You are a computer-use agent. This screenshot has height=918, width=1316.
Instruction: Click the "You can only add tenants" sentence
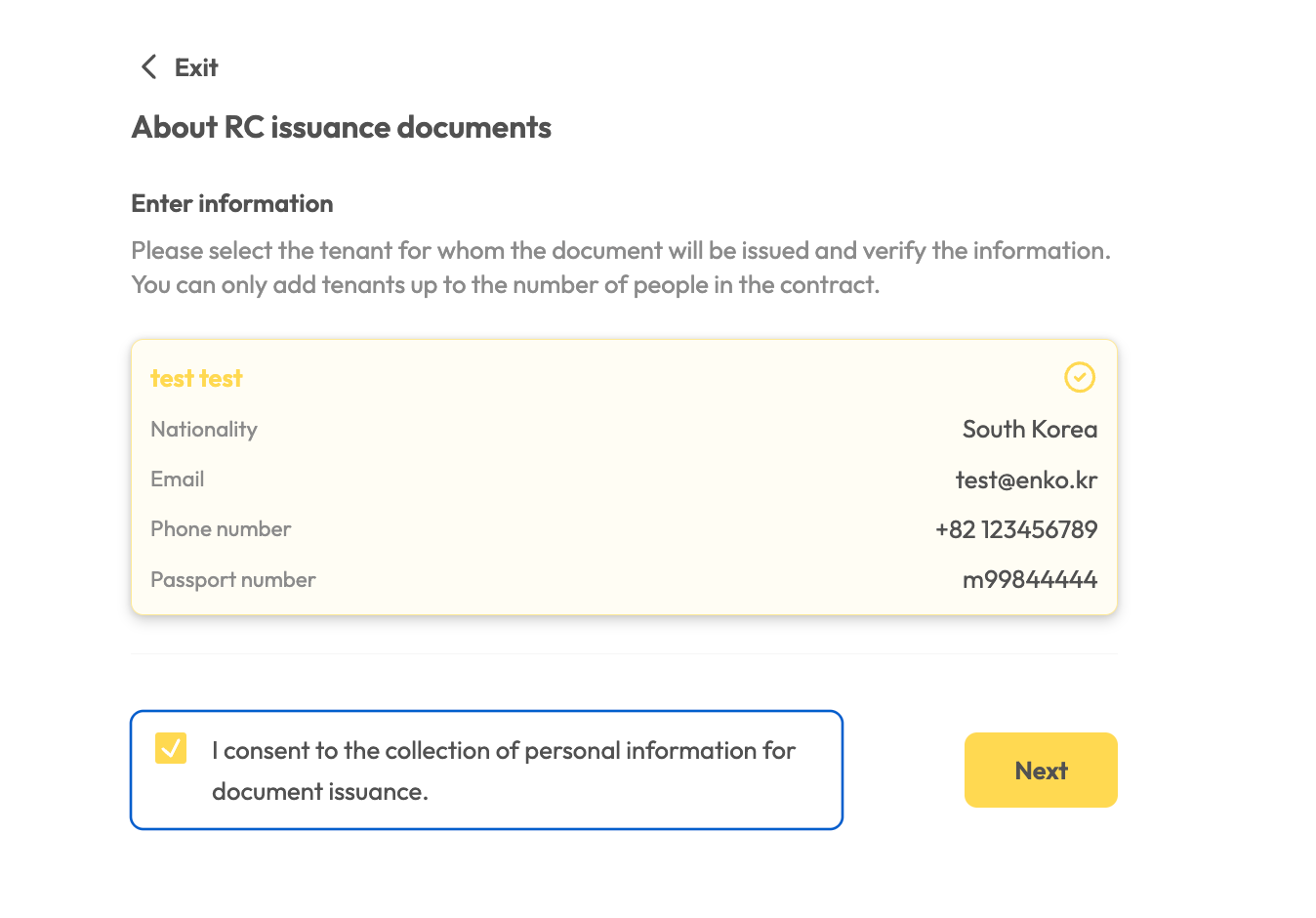(x=505, y=285)
